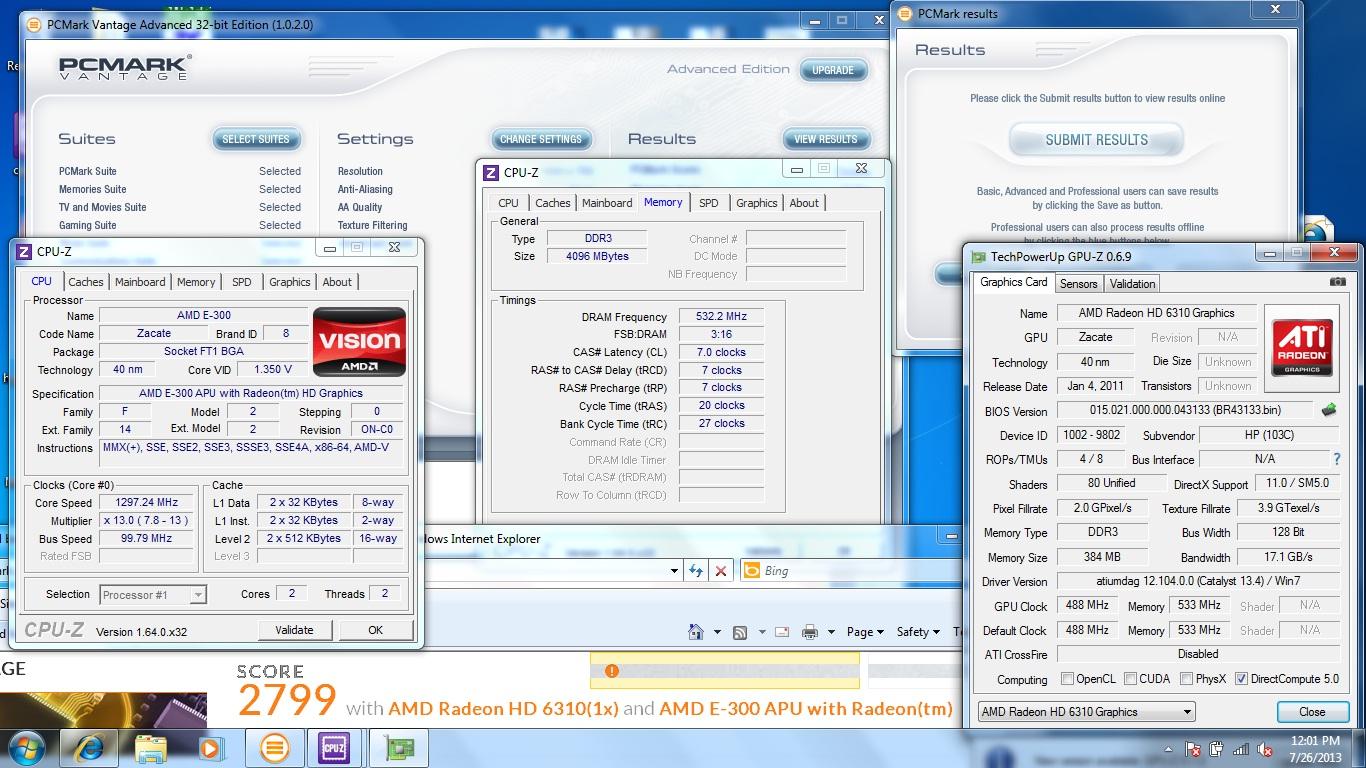1366x768 pixels.
Task: Select About tab in front CPU-Z window
Action: [x=337, y=282]
